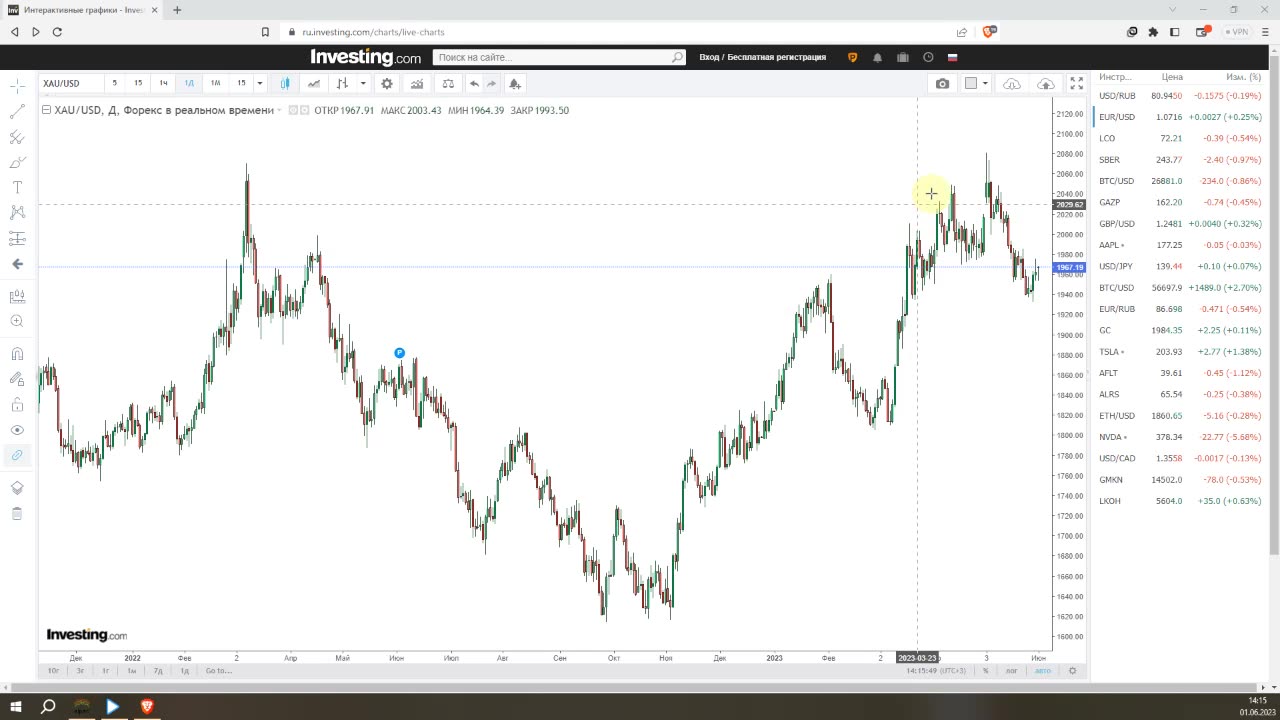Click the Go to... button
Image resolution: width=1280 pixels, height=720 pixels.
pyautogui.click(x=218, y=670)
